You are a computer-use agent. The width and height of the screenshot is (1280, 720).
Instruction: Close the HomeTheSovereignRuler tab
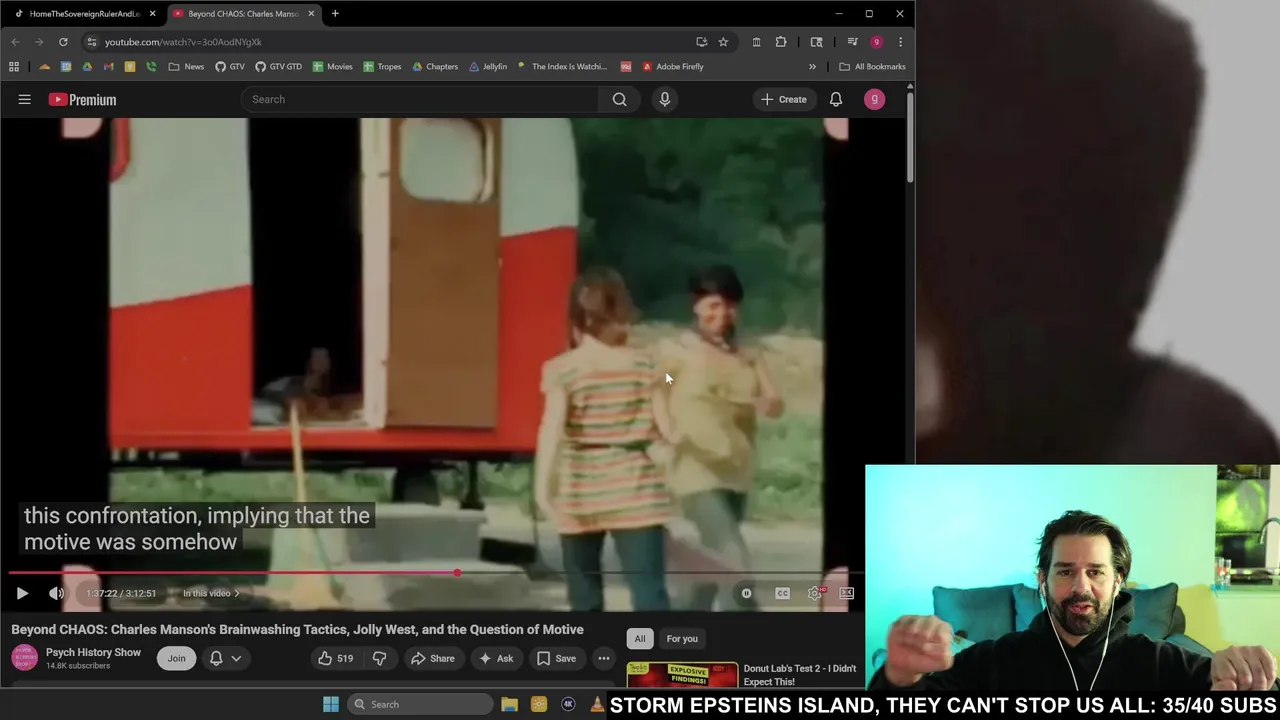point(152,14)
